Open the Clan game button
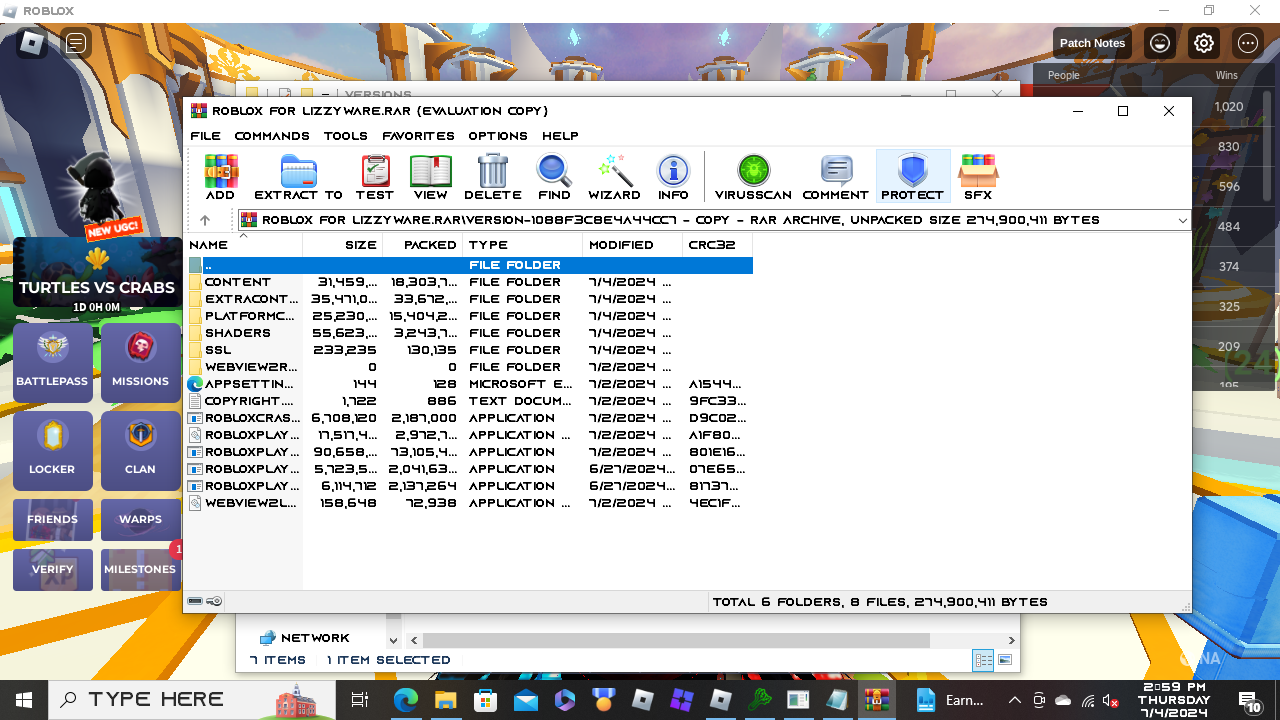The width and height of the screenshot is (1280, 720). (140, 450)
